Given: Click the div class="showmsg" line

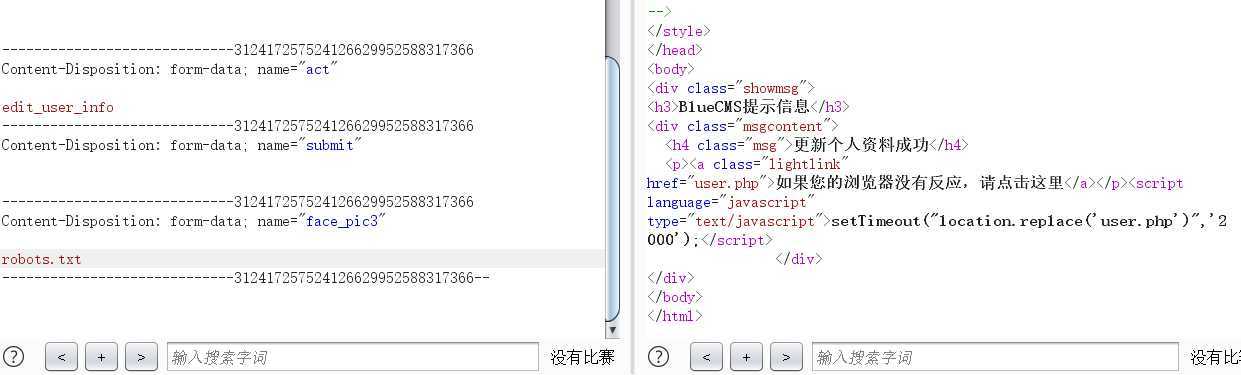Looking at the screenshot, I should (731, 88).
